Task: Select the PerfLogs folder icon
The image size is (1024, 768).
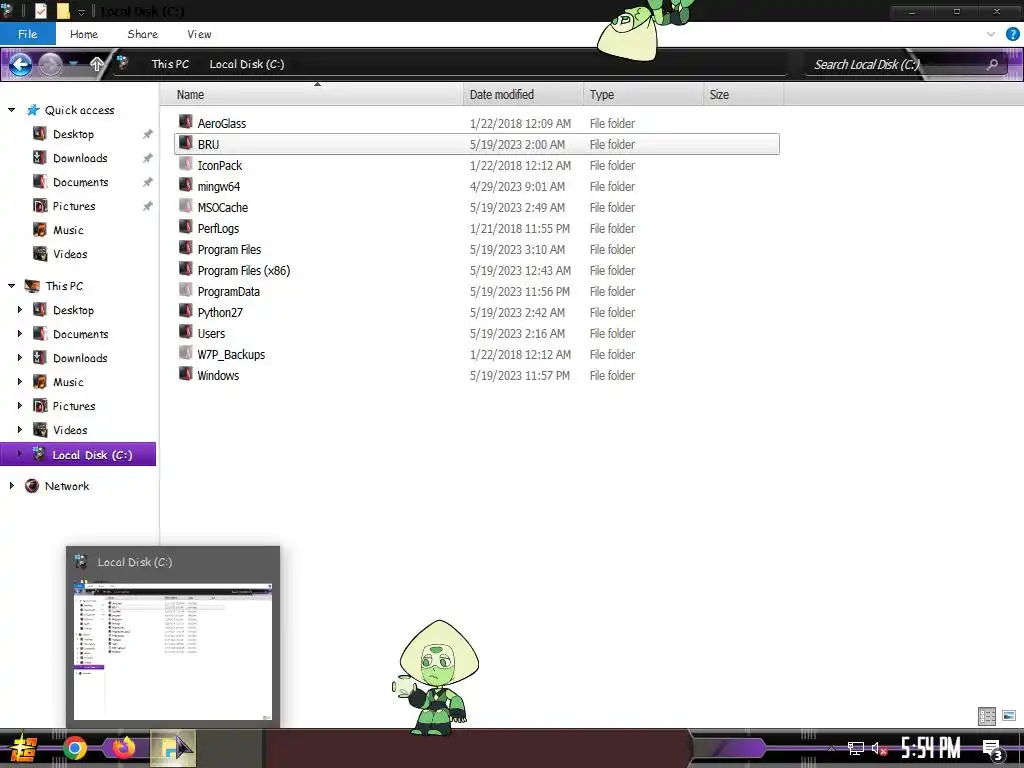Action: [x=185, y=227]
